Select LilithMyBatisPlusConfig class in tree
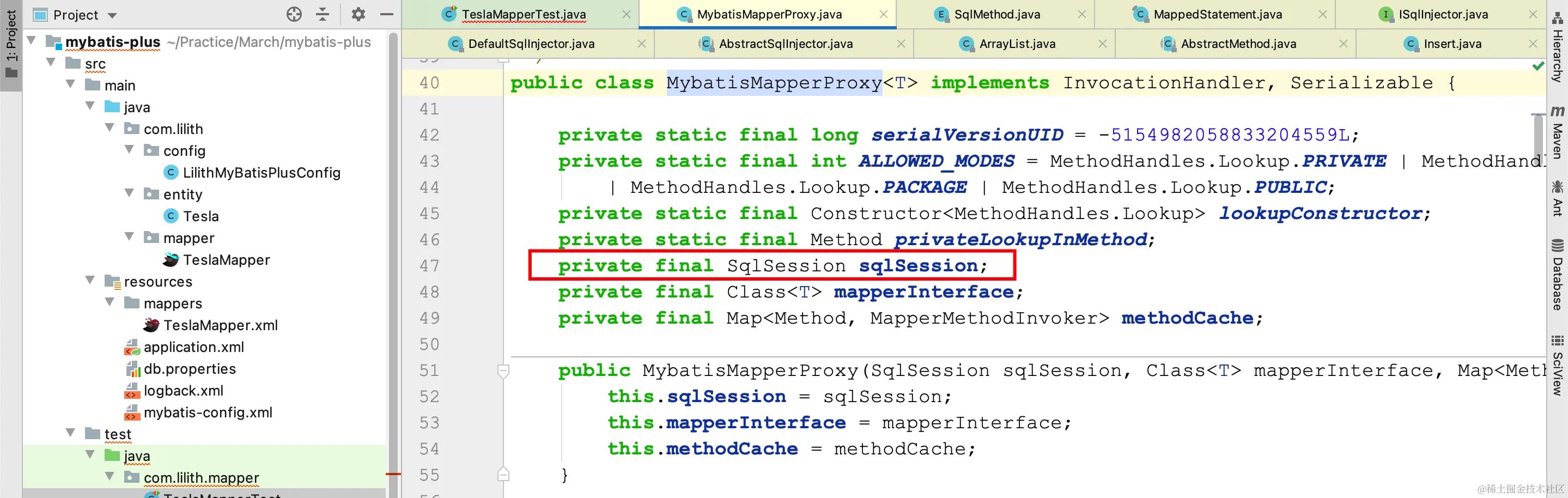1568x498 pixels. [x=261, y=173]
